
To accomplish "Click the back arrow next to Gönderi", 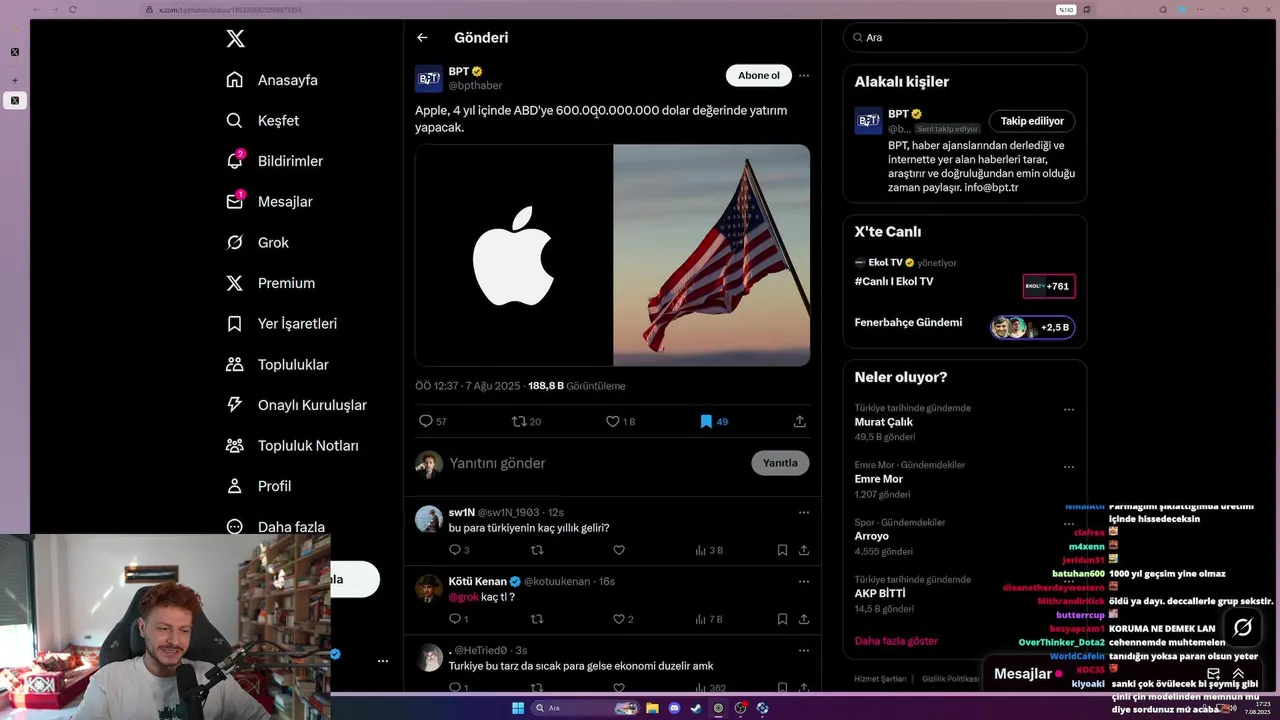I will tap(422, 38).
